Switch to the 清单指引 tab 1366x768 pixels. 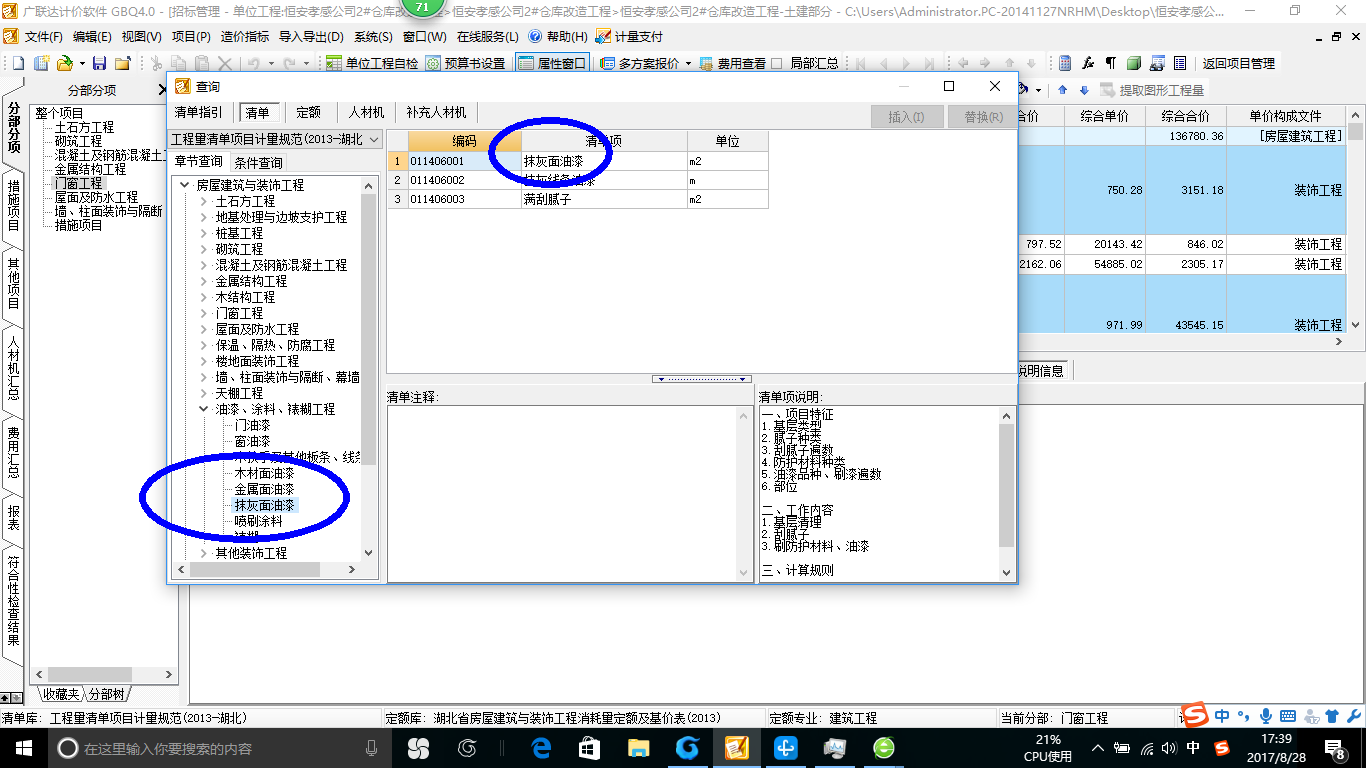pos(198,112)
